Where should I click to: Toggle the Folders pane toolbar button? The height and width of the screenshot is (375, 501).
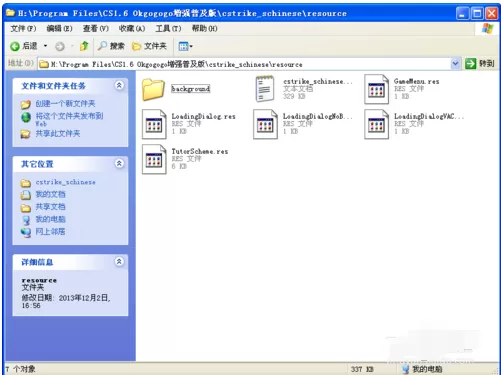point(149,46)
